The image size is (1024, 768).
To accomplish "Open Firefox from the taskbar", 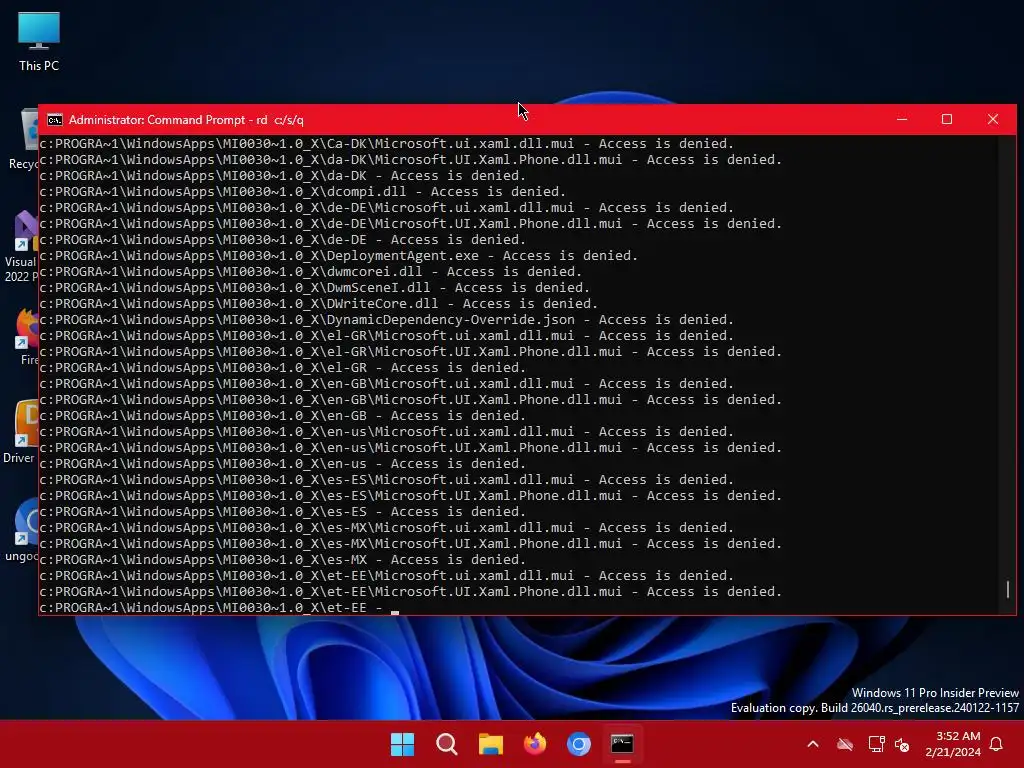I will [x=535, y=744].
